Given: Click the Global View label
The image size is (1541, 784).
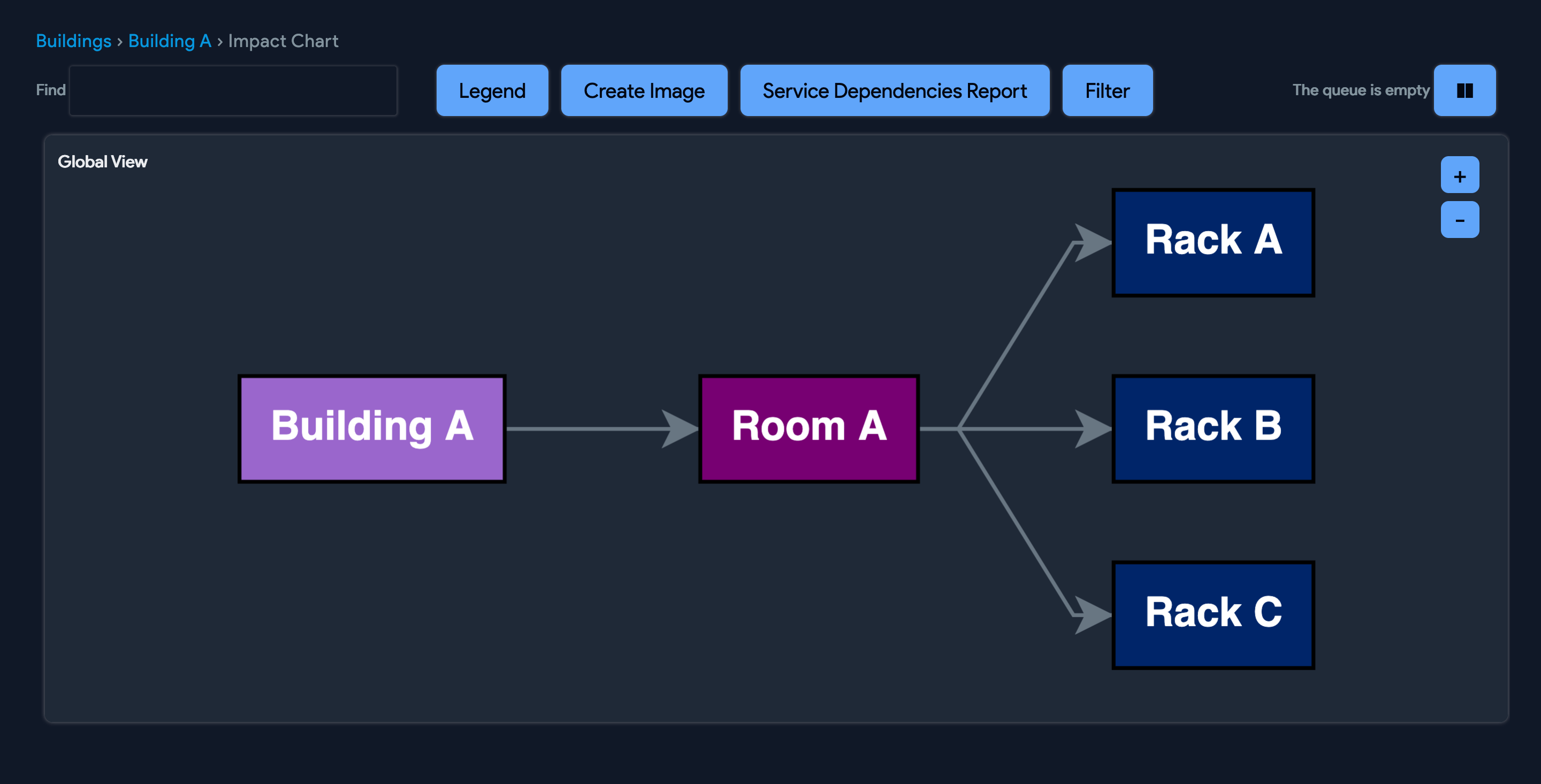Looking at the screenshot, I should point(102,162).
